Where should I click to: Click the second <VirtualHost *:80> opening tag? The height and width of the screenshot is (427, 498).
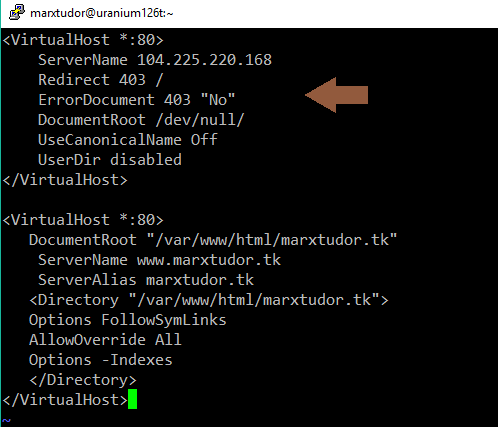[x=83, y=220]
